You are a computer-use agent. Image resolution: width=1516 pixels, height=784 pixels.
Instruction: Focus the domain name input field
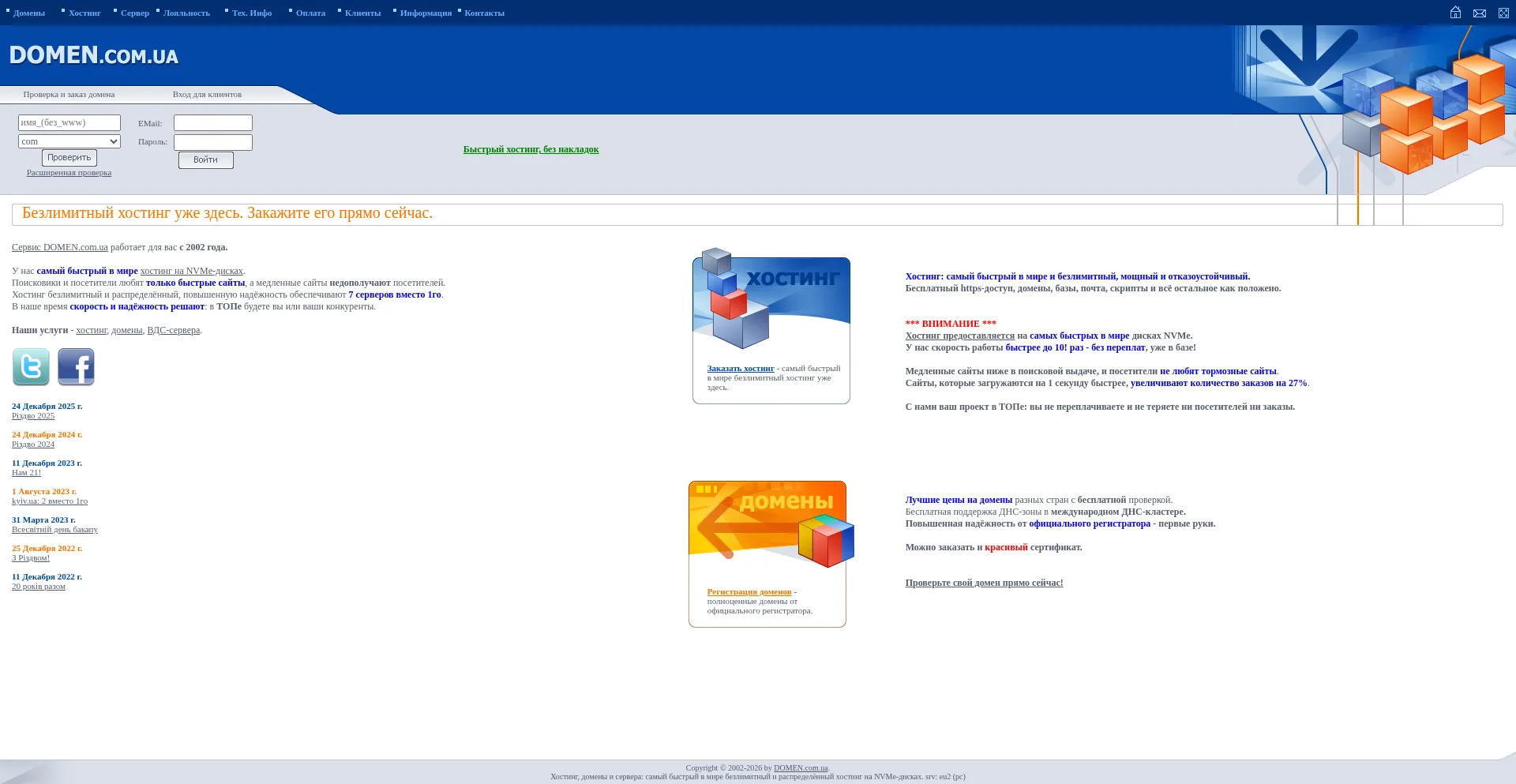pyautogui.click(x=69, y=122)
